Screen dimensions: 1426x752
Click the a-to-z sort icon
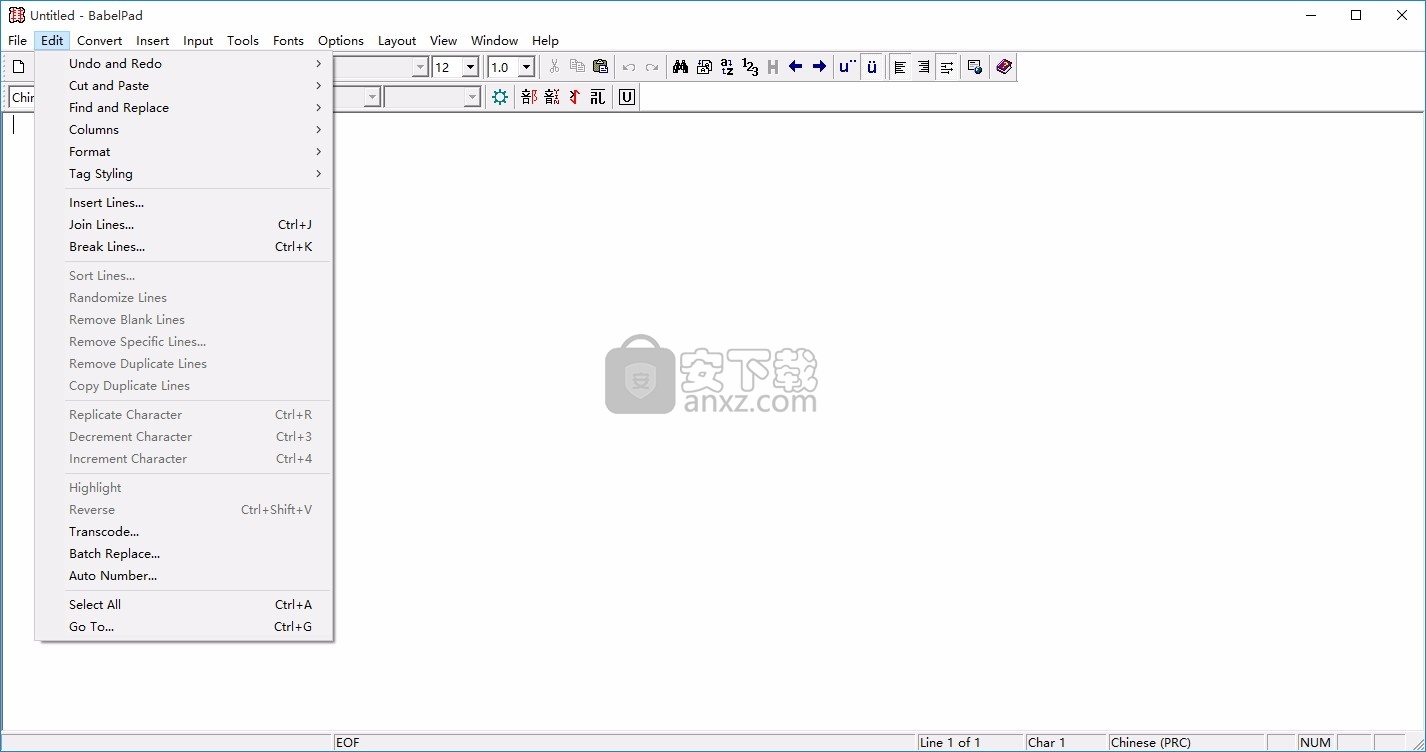coord(727,67)
